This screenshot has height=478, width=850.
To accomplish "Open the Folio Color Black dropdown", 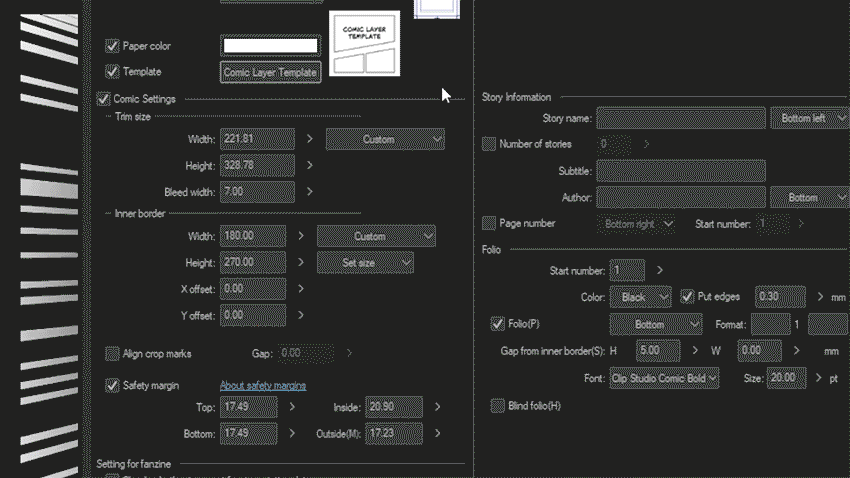I will point(641,297).
